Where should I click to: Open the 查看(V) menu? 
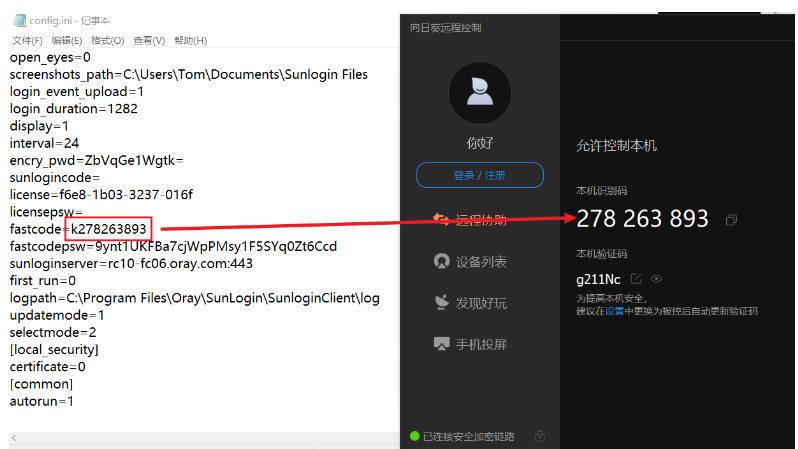149,40
